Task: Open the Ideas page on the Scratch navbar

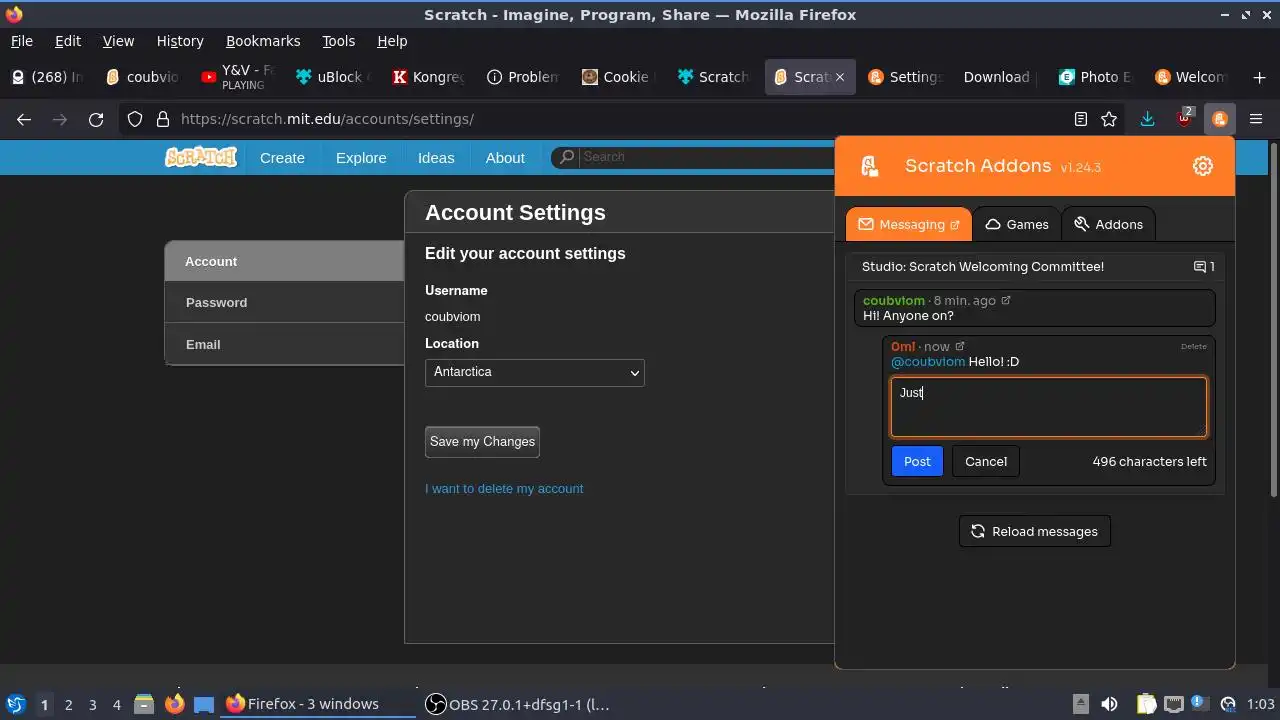Action: click(x=436, y=158)
